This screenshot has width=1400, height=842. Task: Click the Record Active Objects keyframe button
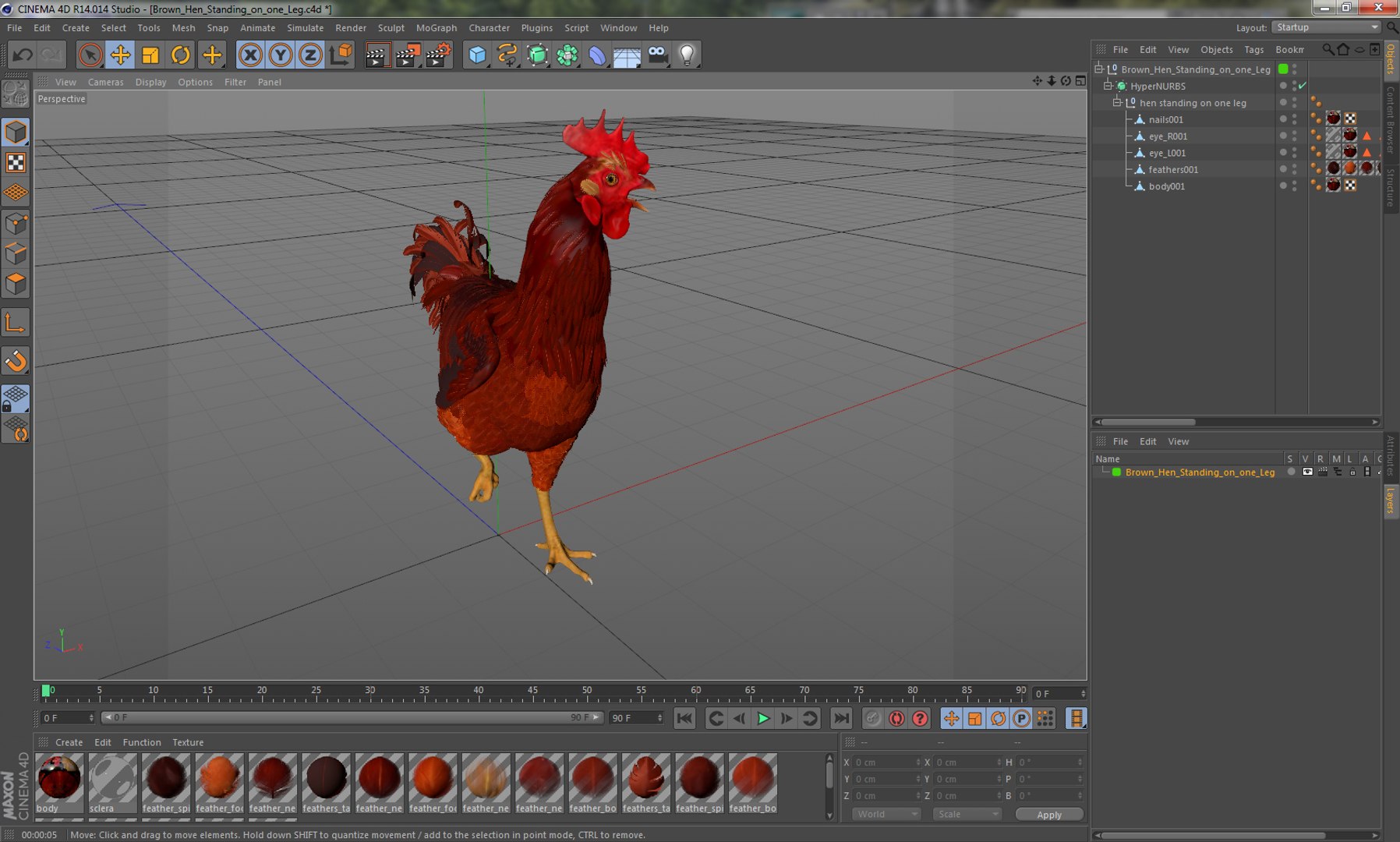click(x=873, y=718)
